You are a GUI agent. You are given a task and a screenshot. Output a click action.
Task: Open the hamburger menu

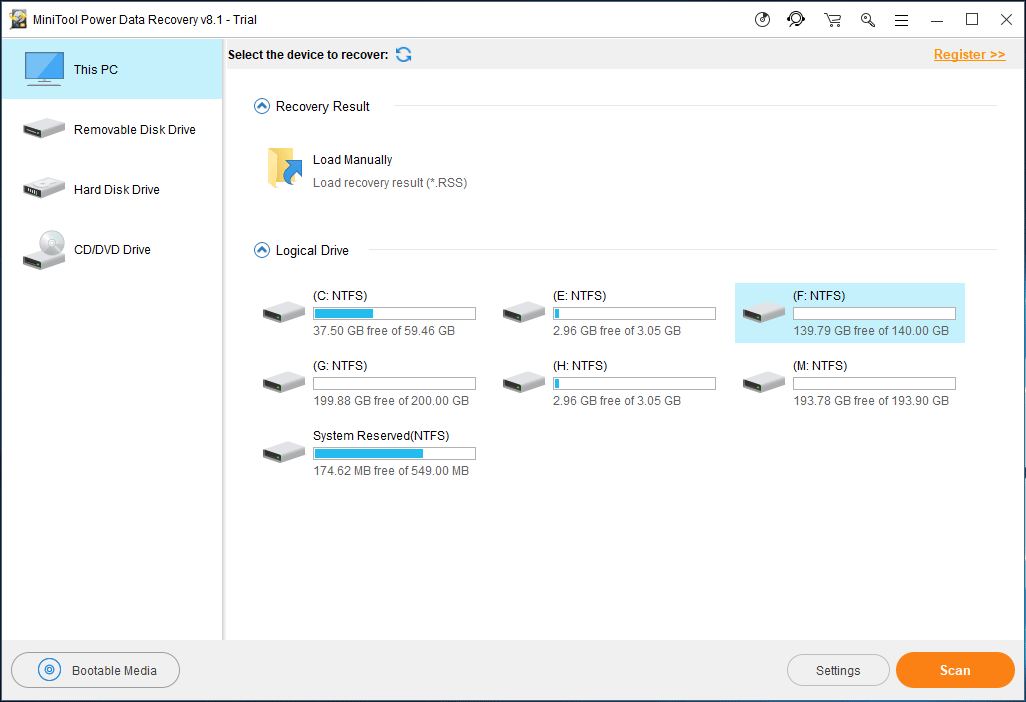pyautogui.click(x=901, y=19)
